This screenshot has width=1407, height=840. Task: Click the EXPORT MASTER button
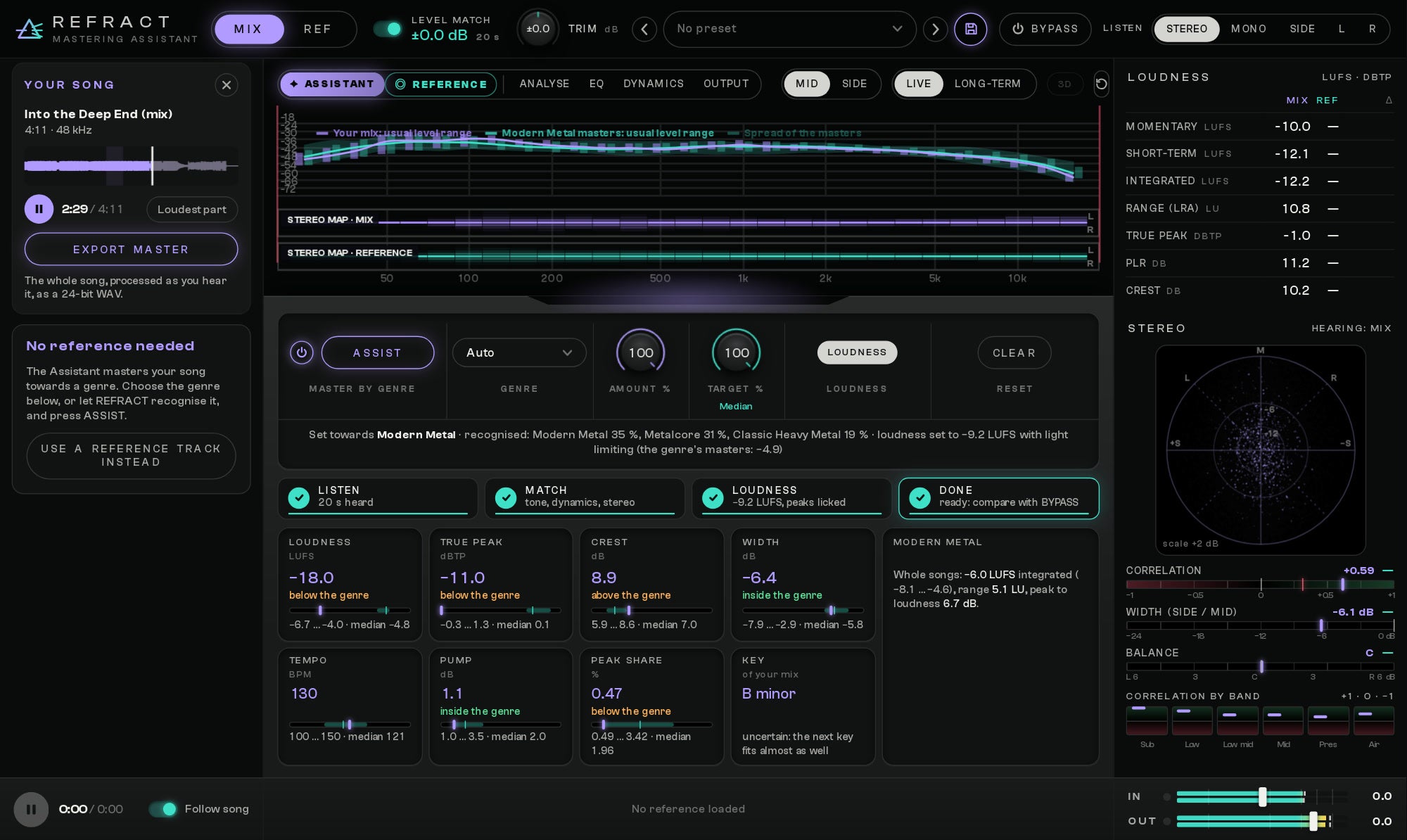pyautogui.click(x=131, y=249)
